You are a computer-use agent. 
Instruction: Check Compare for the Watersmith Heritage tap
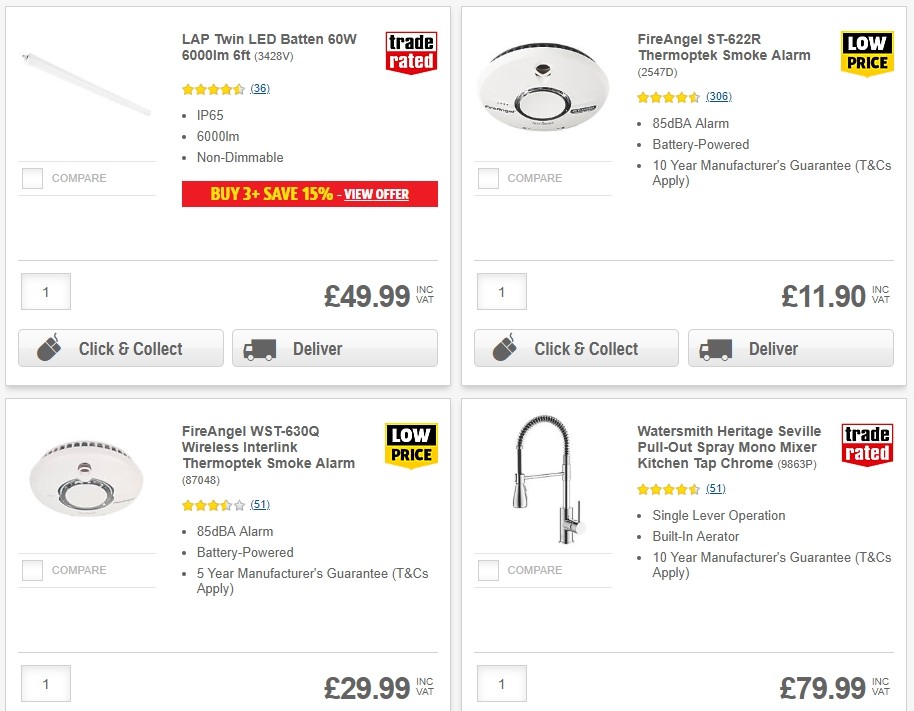[x=487, y=570]
